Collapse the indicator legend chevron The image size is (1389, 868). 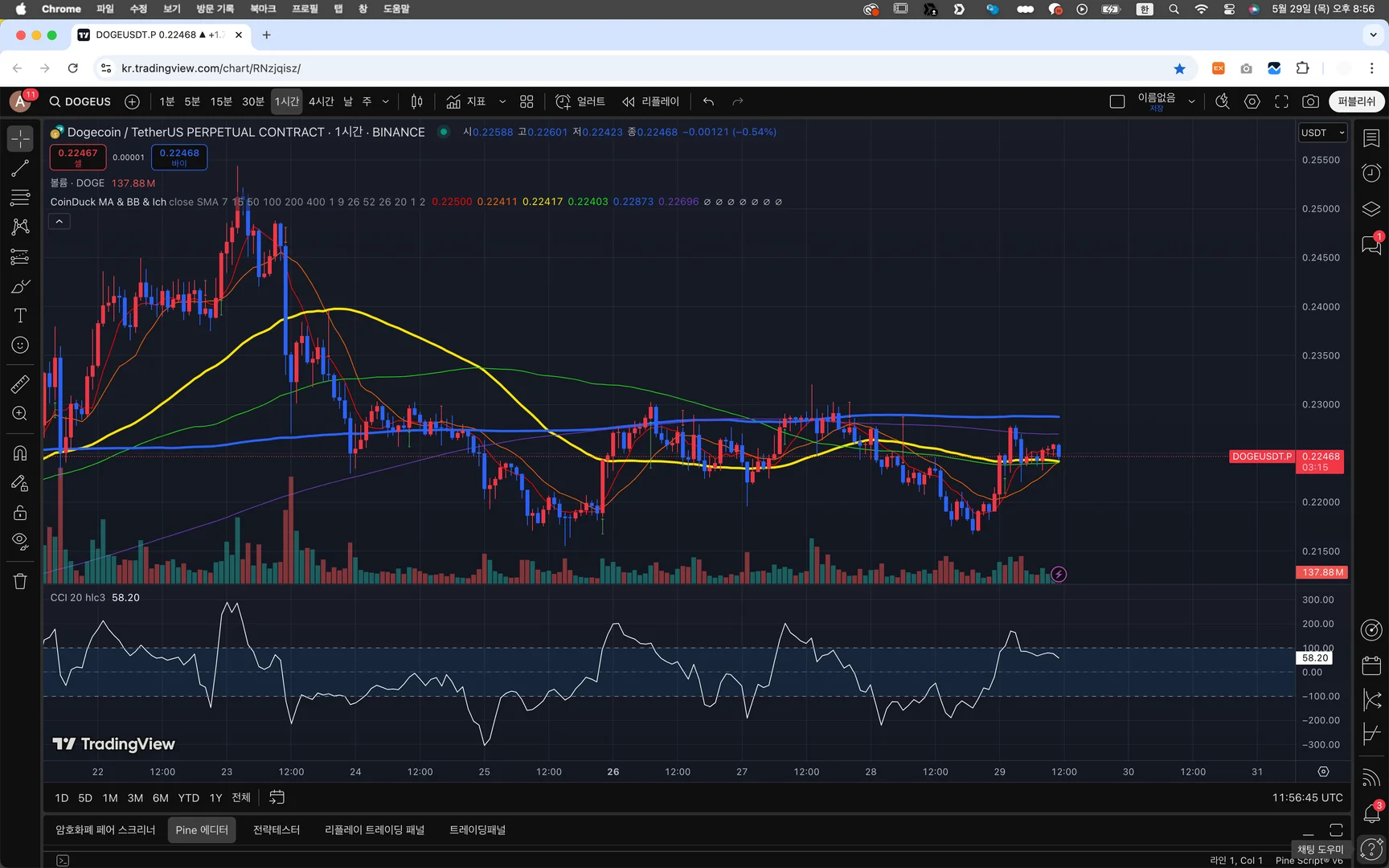tap(59, 221)
